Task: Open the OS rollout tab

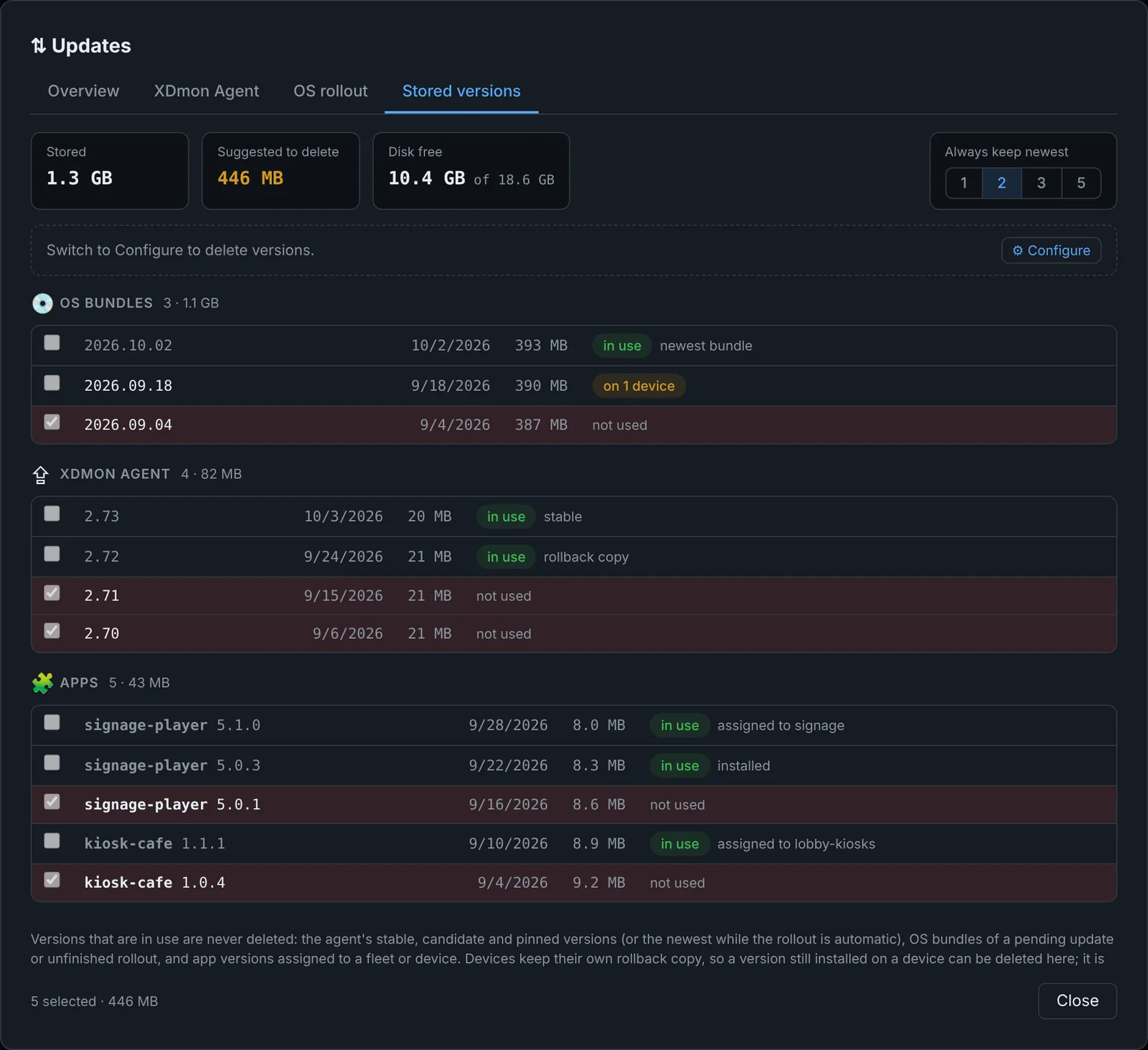Action: [330, 91]
